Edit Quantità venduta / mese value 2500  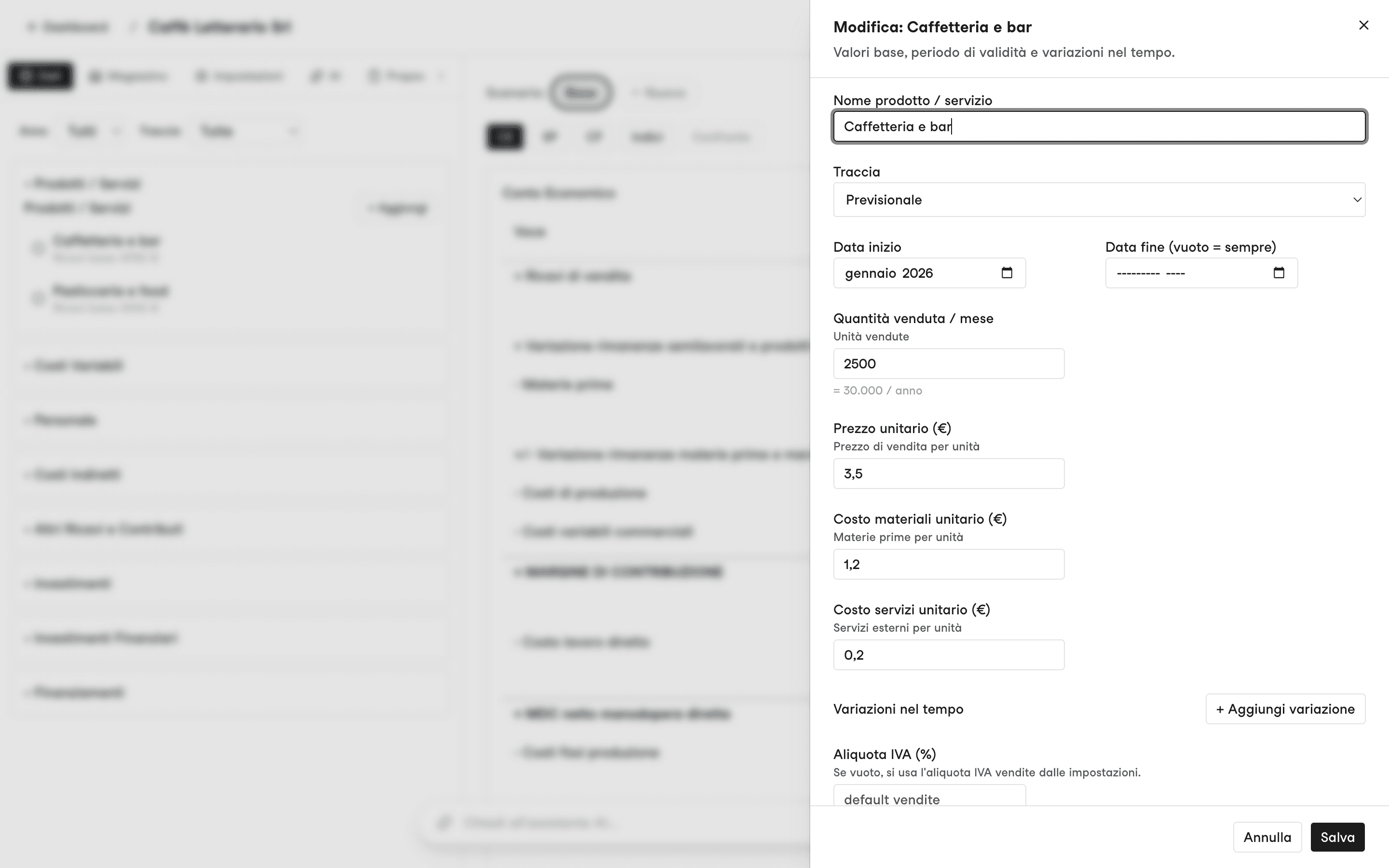[949, 364]
